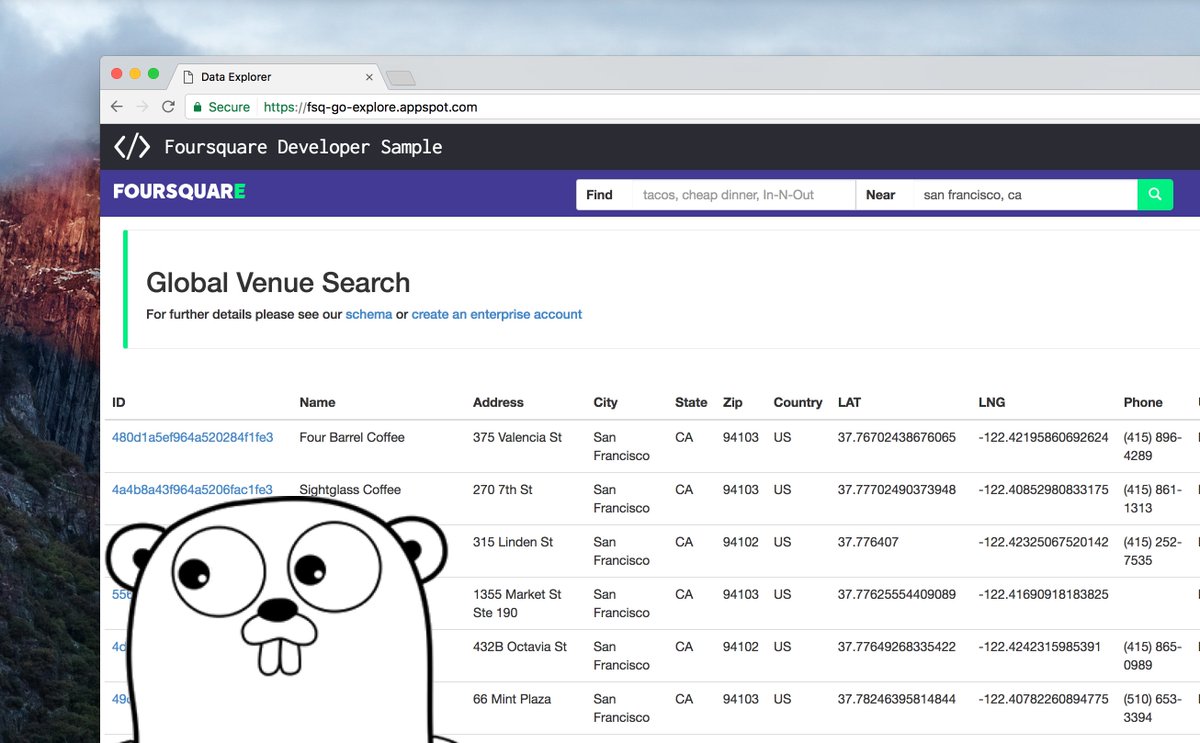Click the code brackets logo icon
This screenshot has height=743, width=1200.
click(x=131, y=147)
